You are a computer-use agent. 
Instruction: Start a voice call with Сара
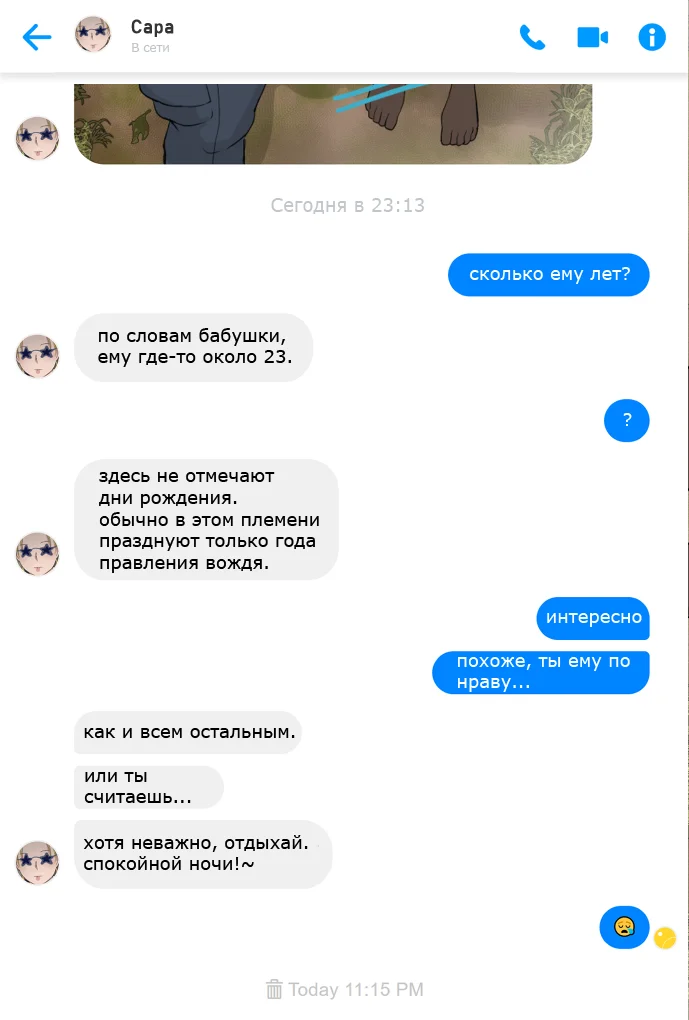[532, 37]
